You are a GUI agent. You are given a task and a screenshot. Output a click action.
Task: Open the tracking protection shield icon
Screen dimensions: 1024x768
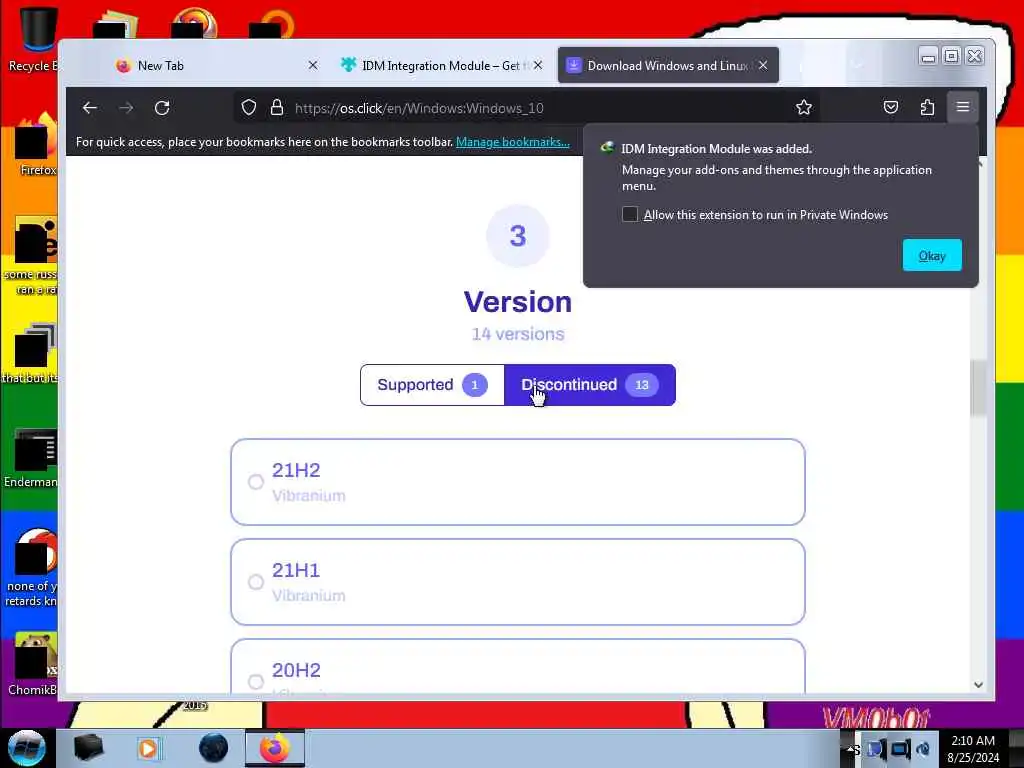click(x=249, y=108)
